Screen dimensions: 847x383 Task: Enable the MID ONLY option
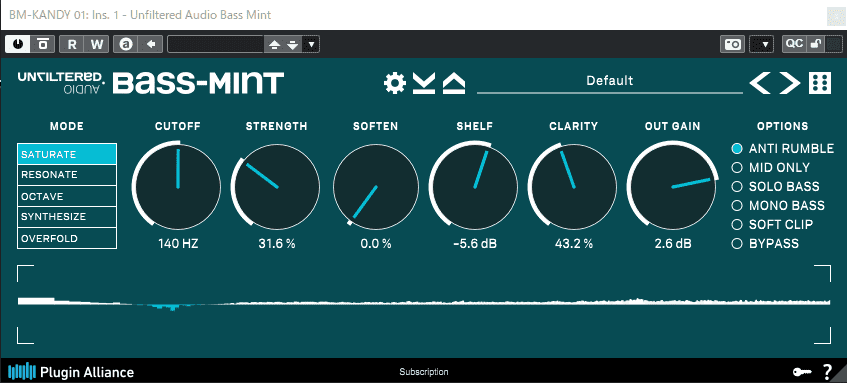click(737, 167)
